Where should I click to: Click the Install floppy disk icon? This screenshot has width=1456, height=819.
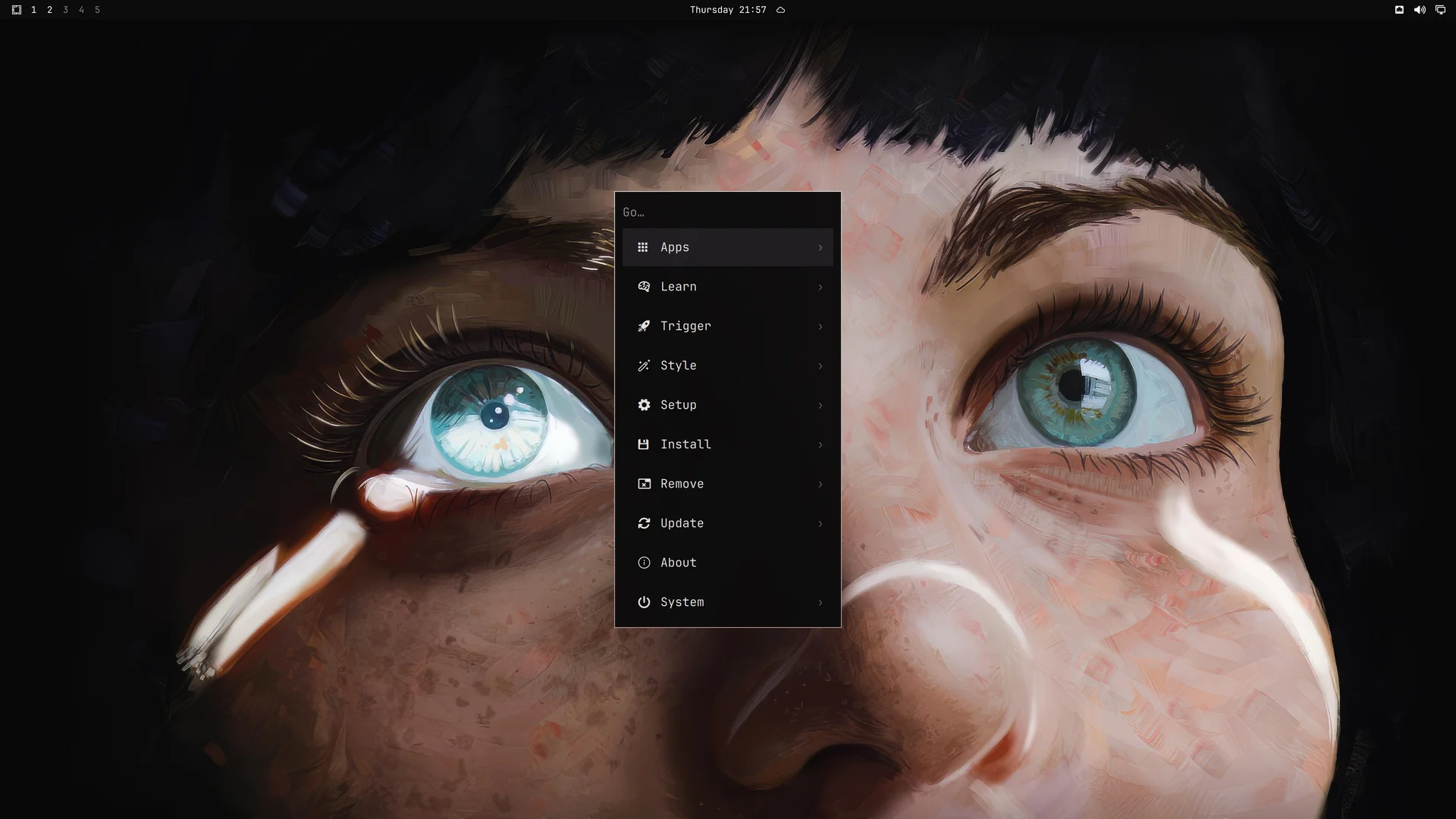[x=644, y=444]
